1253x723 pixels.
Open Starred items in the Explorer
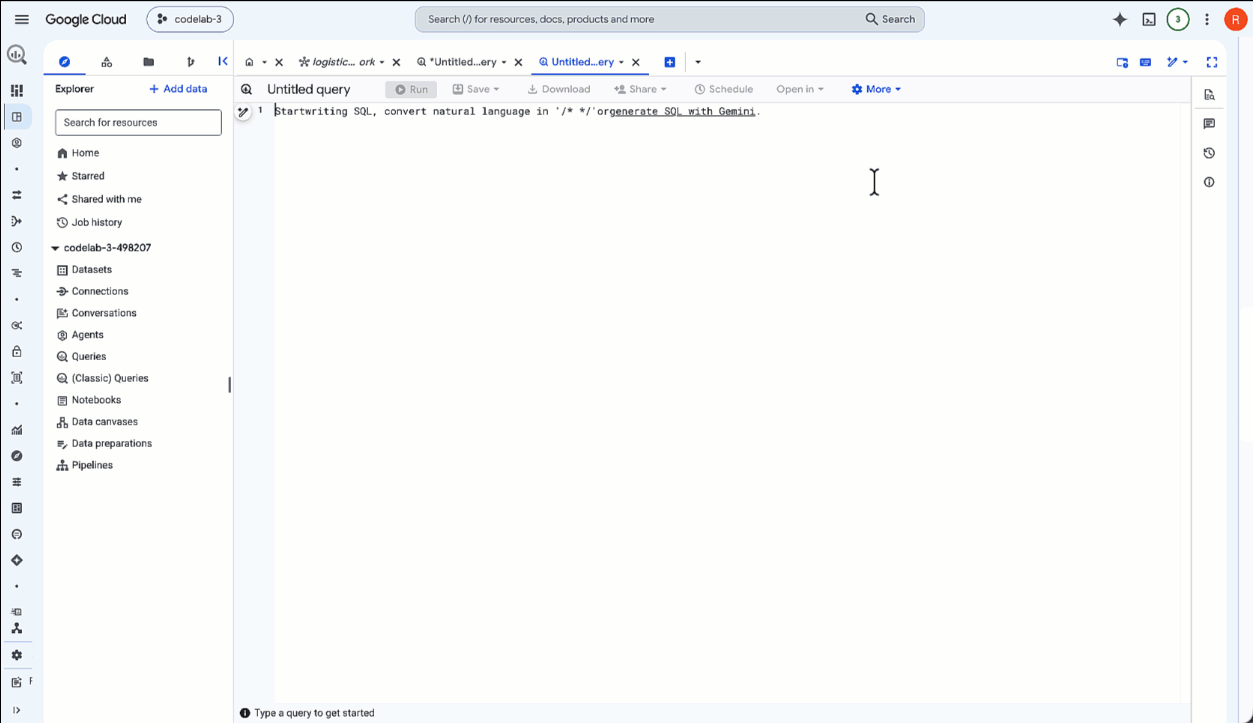pyautogui.click(x=81, y=176)
